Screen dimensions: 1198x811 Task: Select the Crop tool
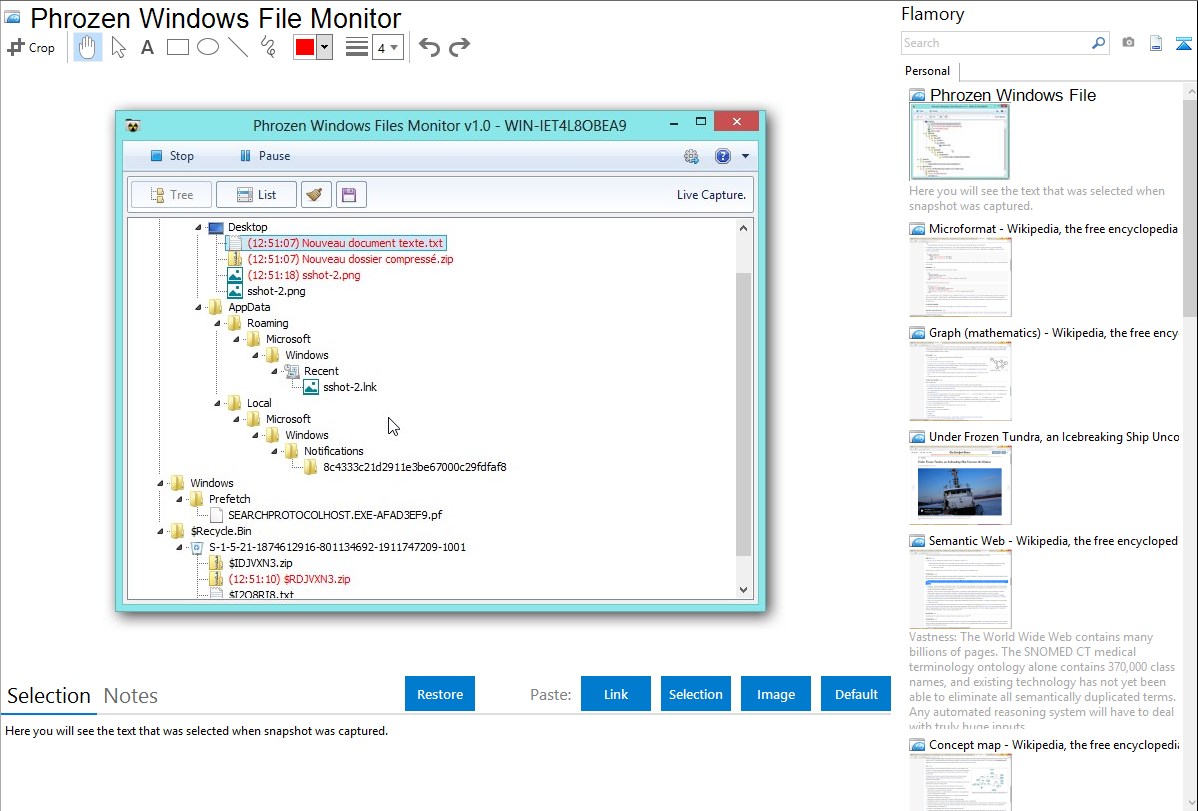pyautogui.click(x=31, y=47)
